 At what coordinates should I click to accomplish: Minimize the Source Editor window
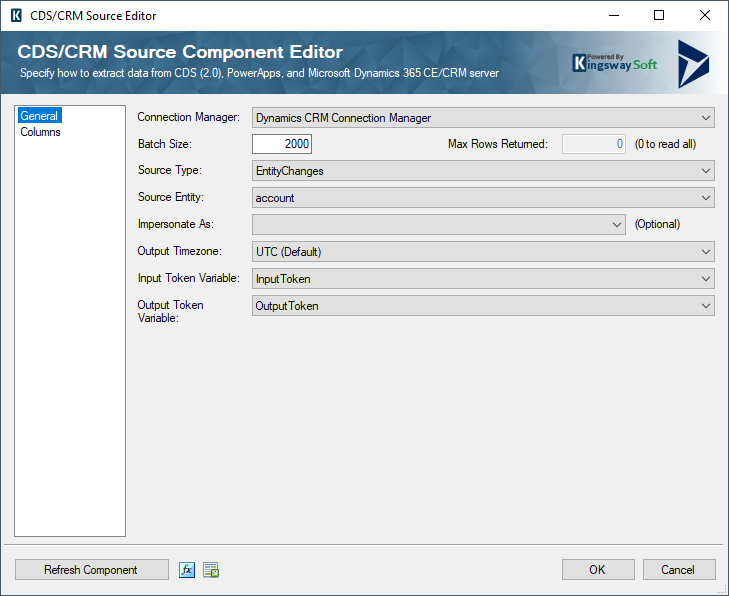click(x=614, y=15)
